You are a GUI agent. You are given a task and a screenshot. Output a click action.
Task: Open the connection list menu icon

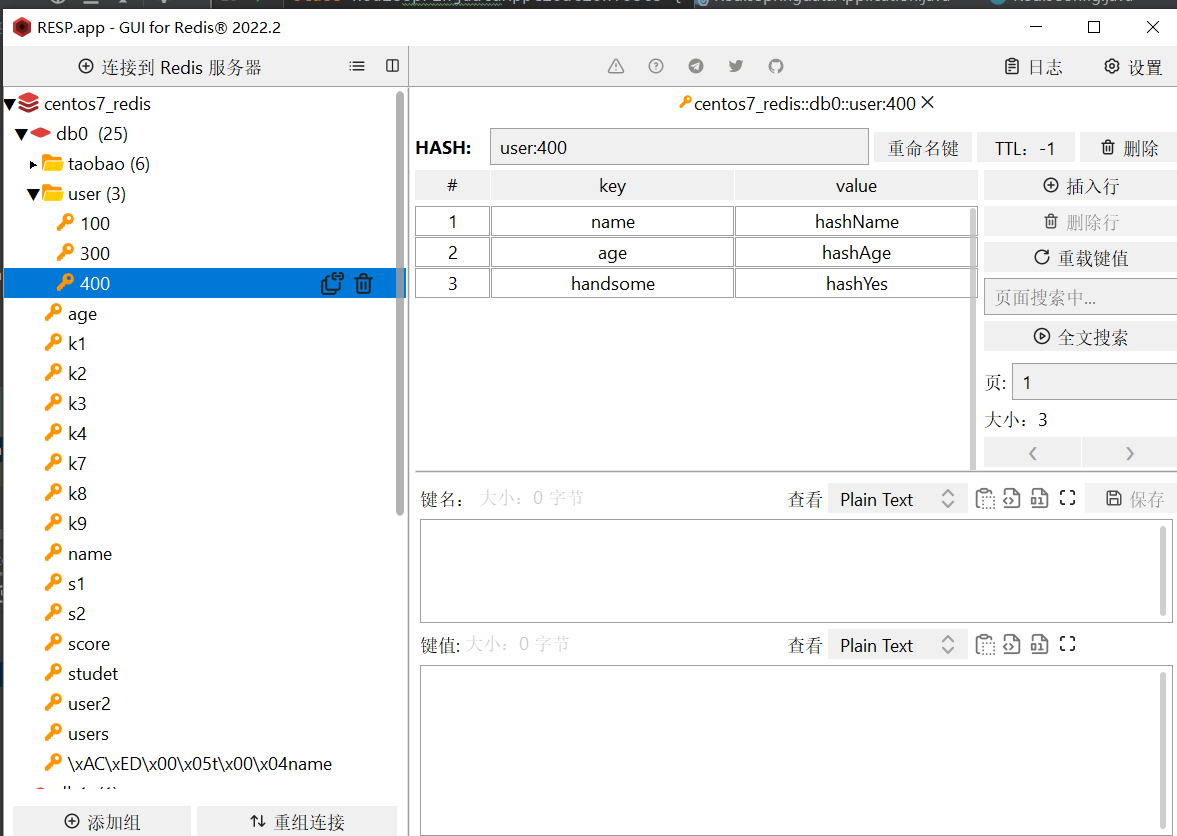click(357, 66)
